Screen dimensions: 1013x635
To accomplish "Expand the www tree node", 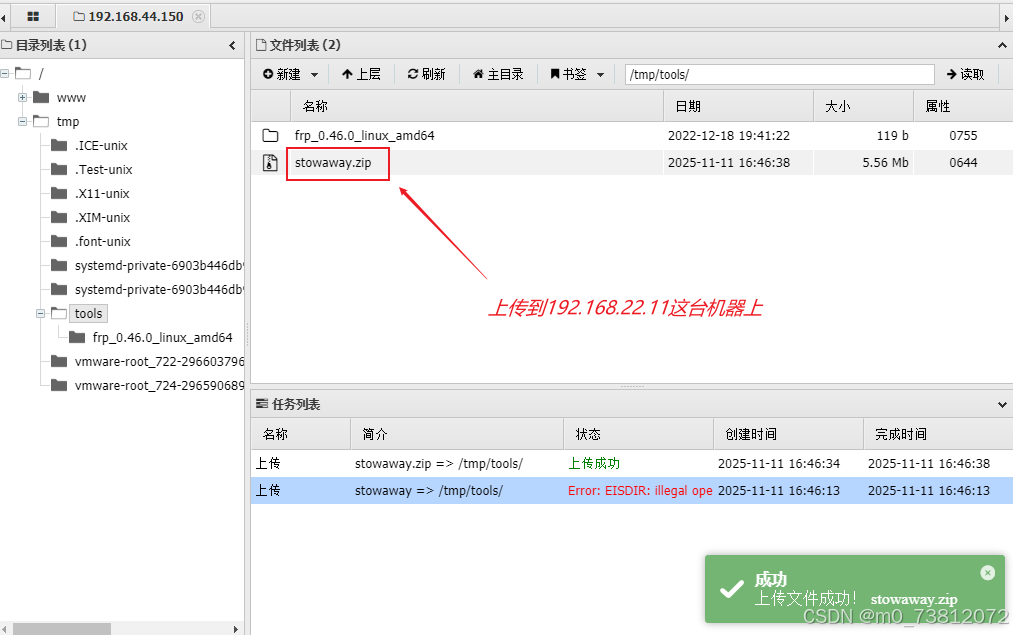I will coord(23,98).
